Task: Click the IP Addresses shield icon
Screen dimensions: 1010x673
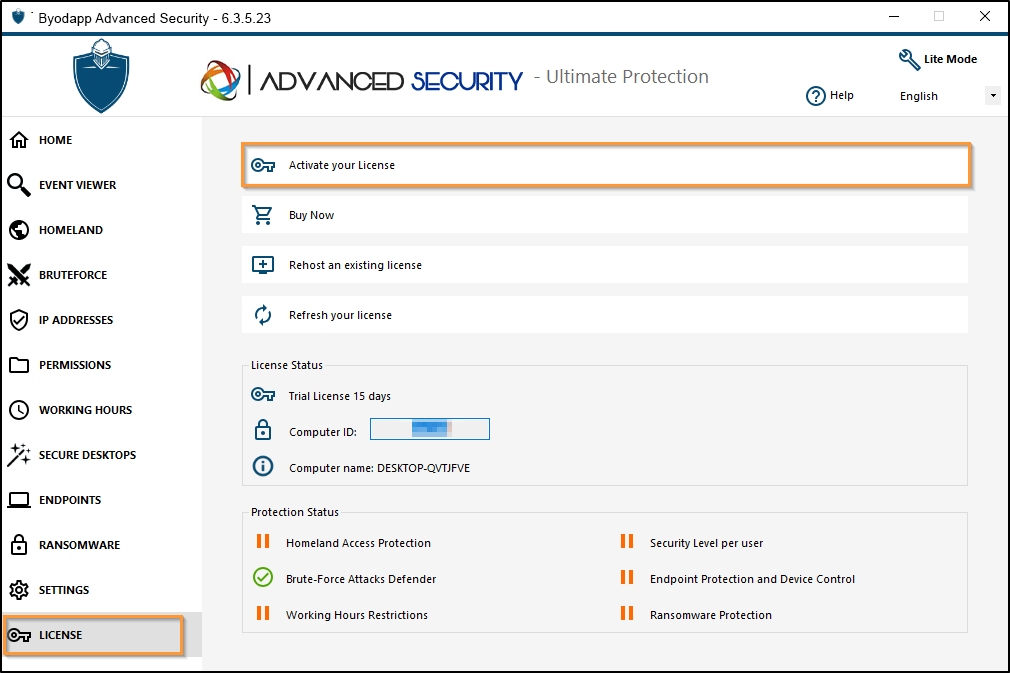Action: tap(19, 320)
